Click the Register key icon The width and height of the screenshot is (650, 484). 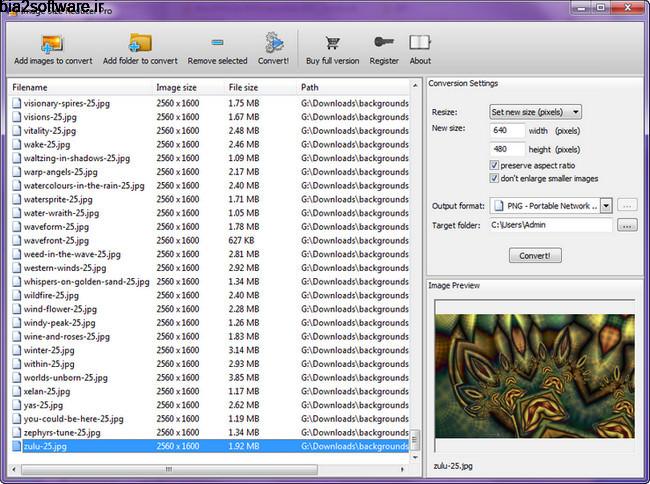(384, 42)
